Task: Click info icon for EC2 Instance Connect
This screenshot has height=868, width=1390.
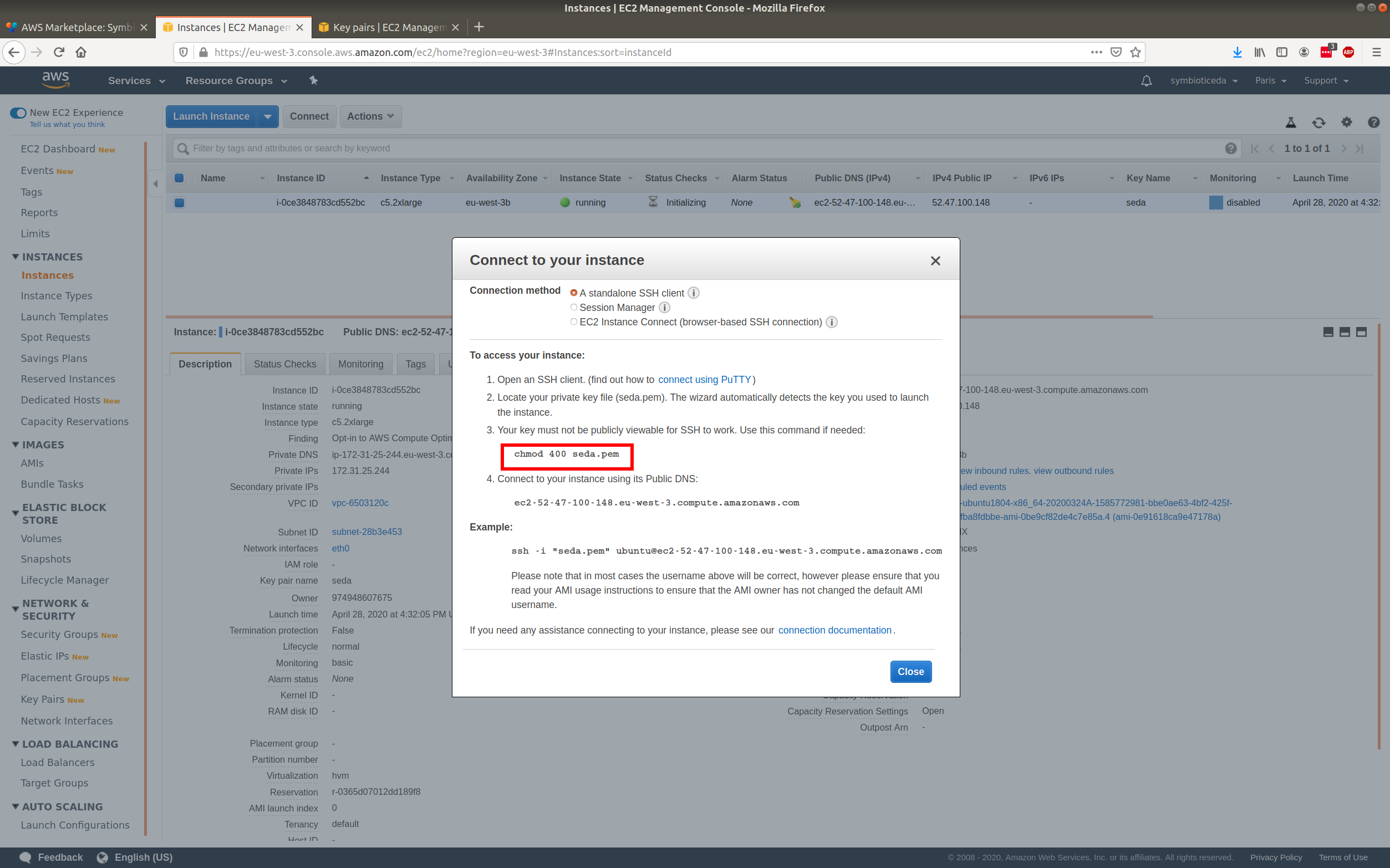Action: coord(831,322)
